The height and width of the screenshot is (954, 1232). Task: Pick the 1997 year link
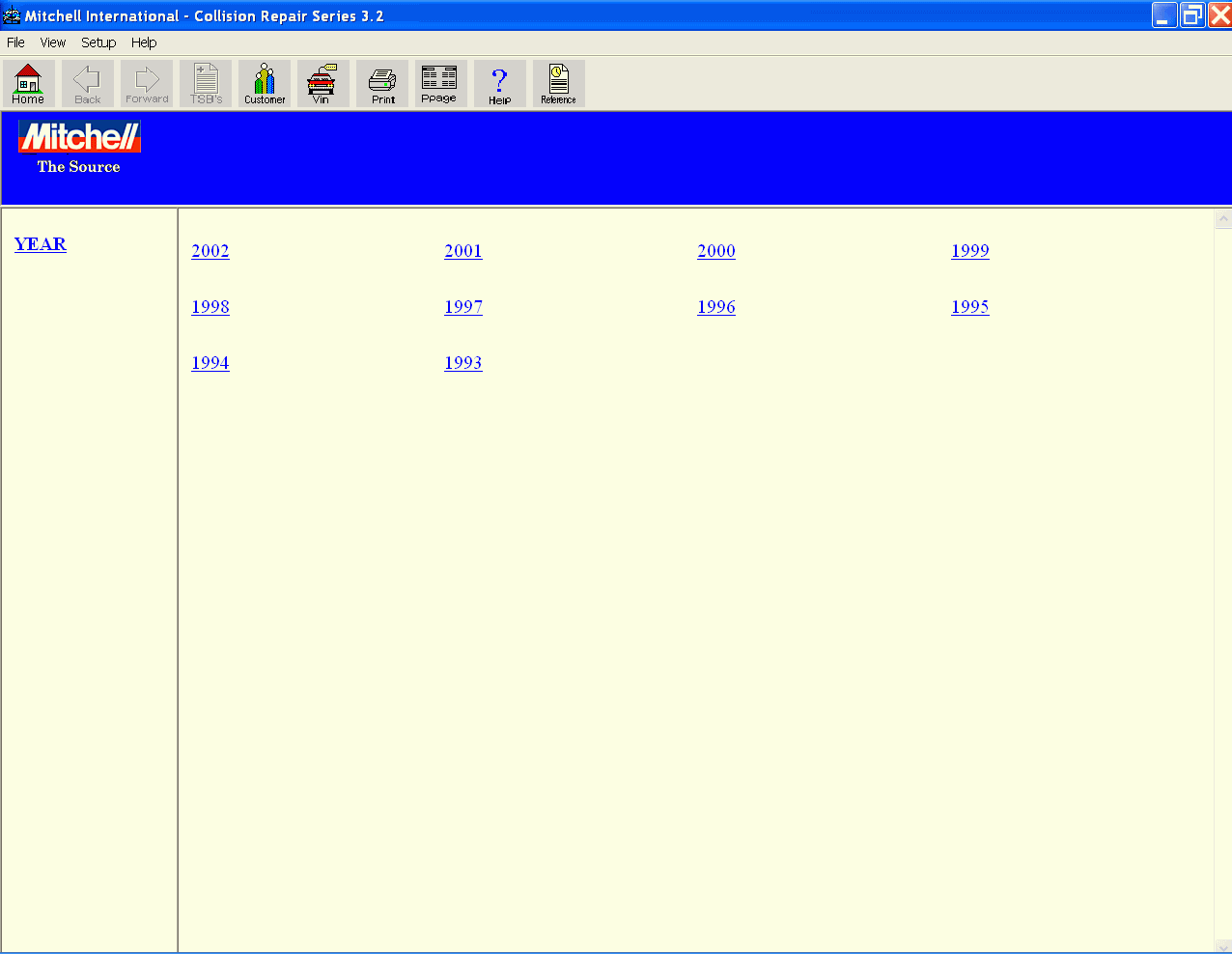click(463, 307)
